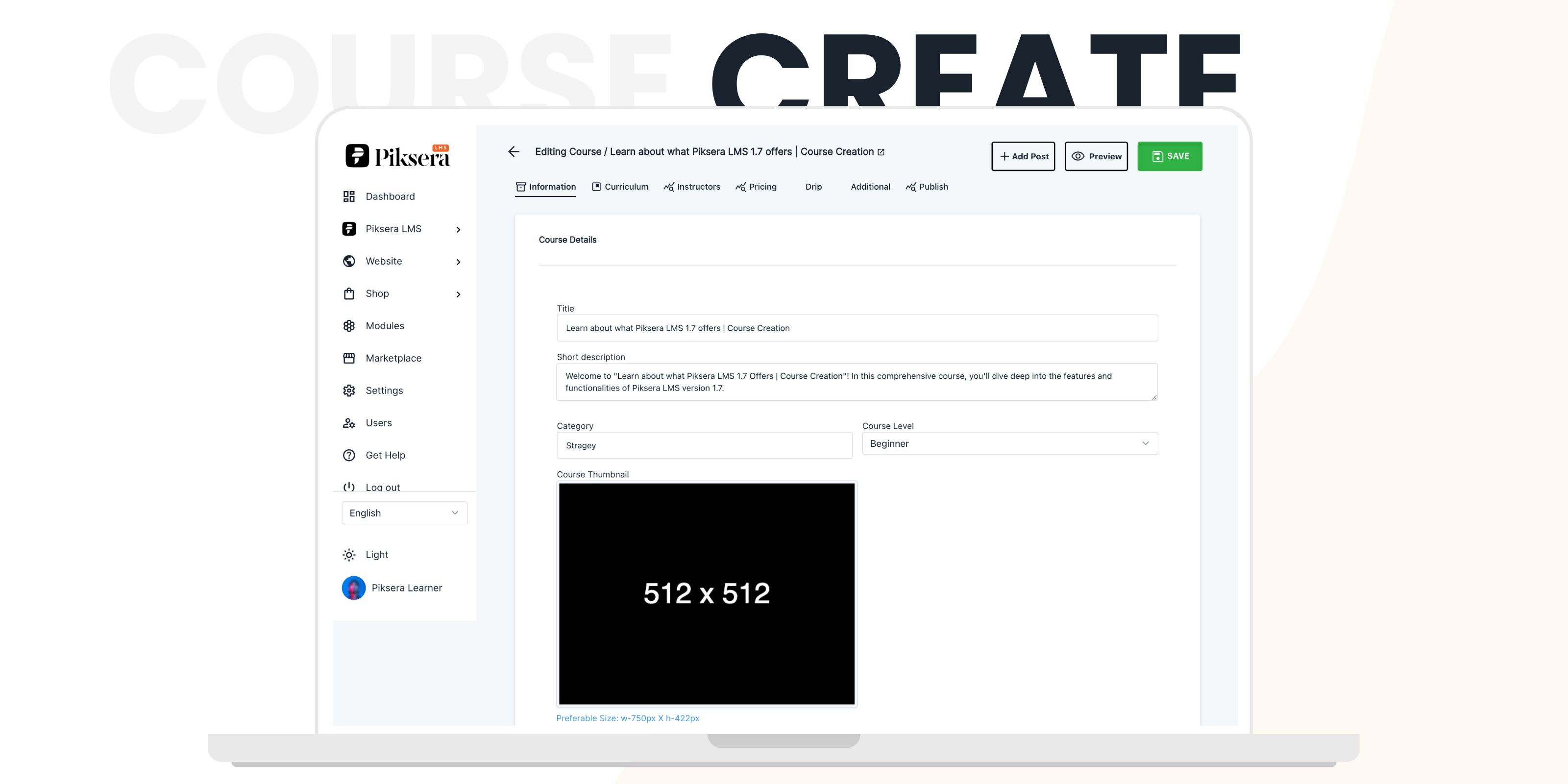1568x784 pixels.
Task: Click the back arrow icon
Action: (x=514, y=151)
